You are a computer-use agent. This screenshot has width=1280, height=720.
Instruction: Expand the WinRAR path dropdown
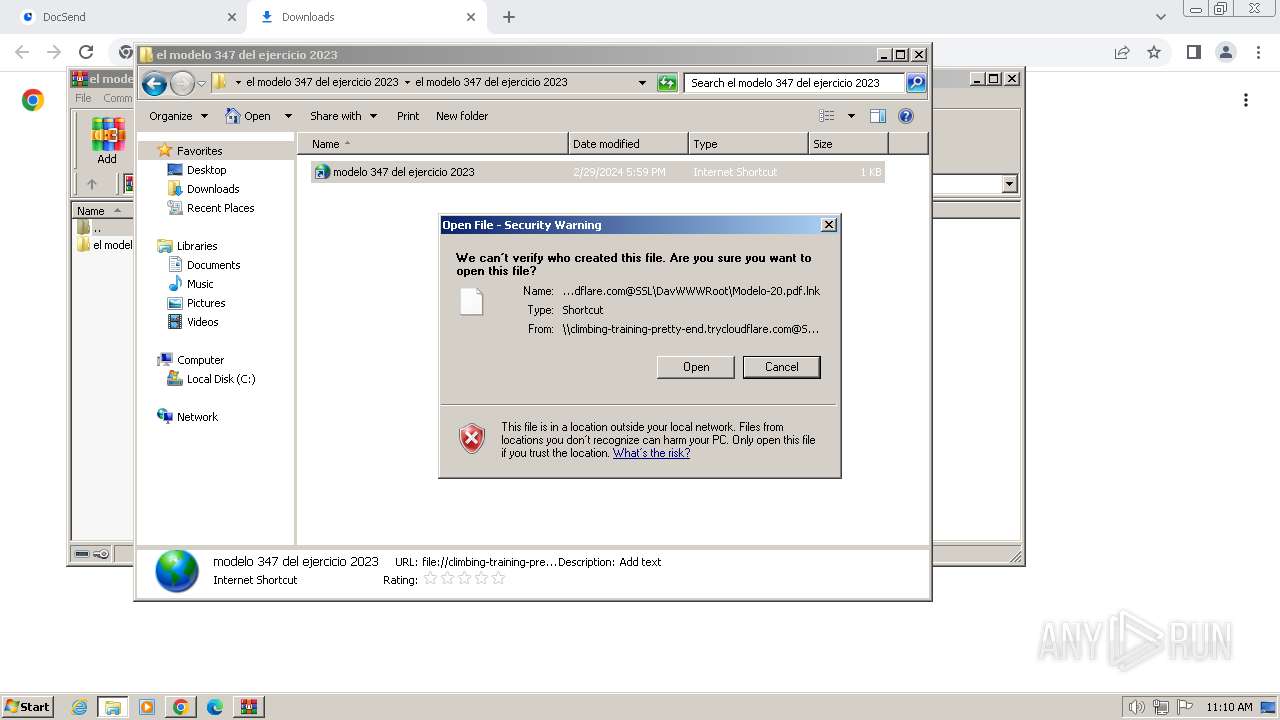[1009, 184]
